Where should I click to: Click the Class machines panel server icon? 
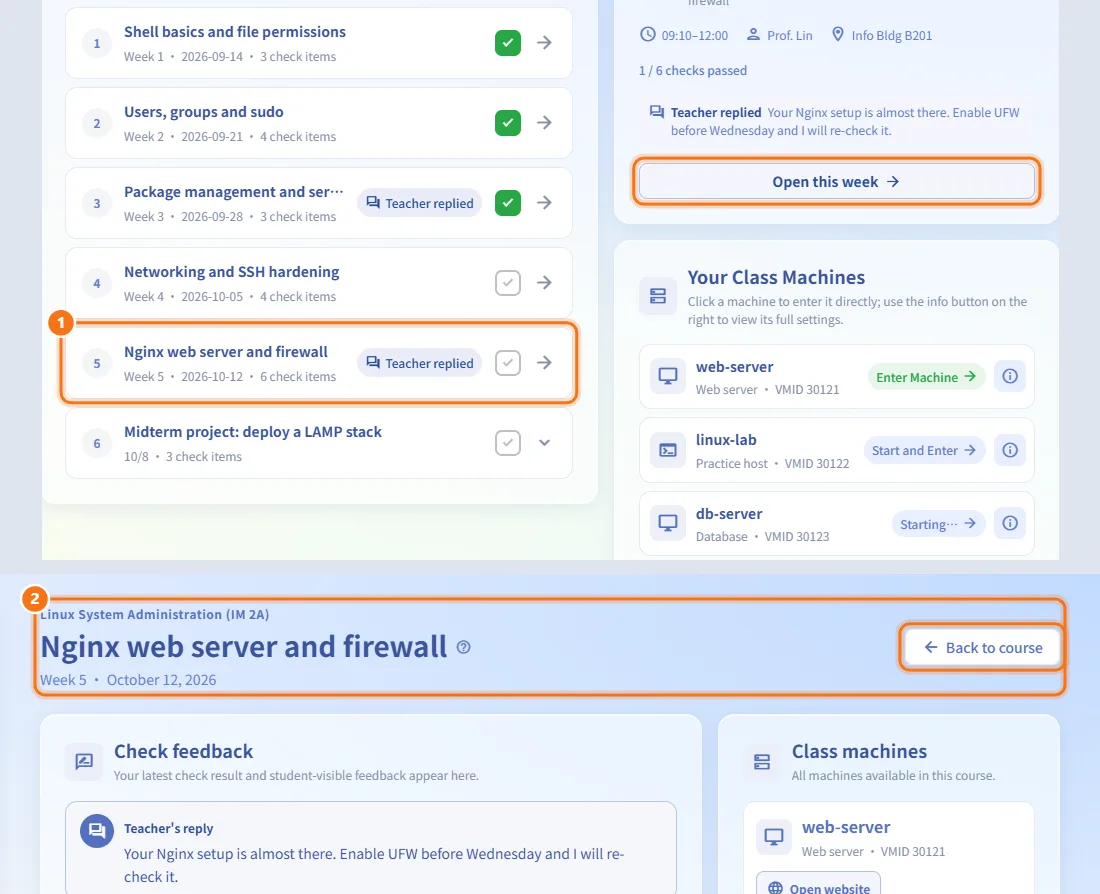pyautogui.click(x=762, y=761)
